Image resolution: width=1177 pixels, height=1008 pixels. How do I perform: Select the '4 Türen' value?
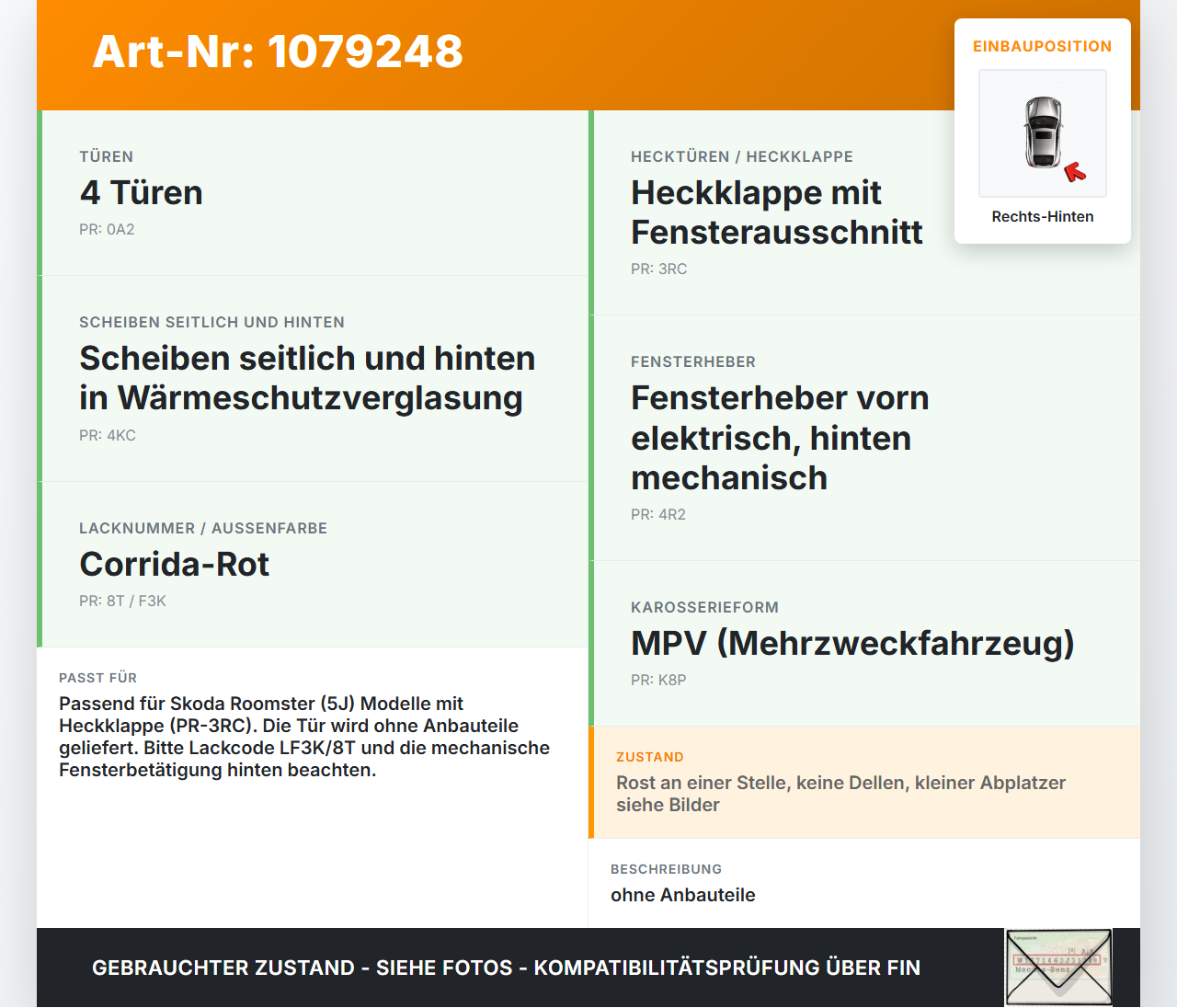pos(141,193)
